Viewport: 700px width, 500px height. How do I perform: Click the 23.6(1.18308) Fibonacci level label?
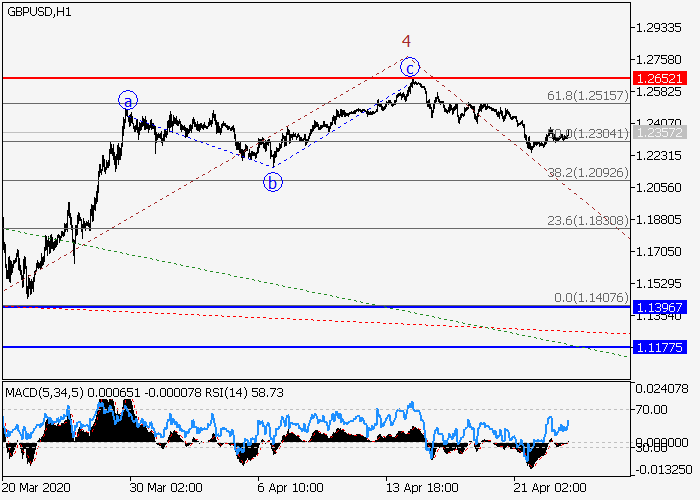coord(587,220)
